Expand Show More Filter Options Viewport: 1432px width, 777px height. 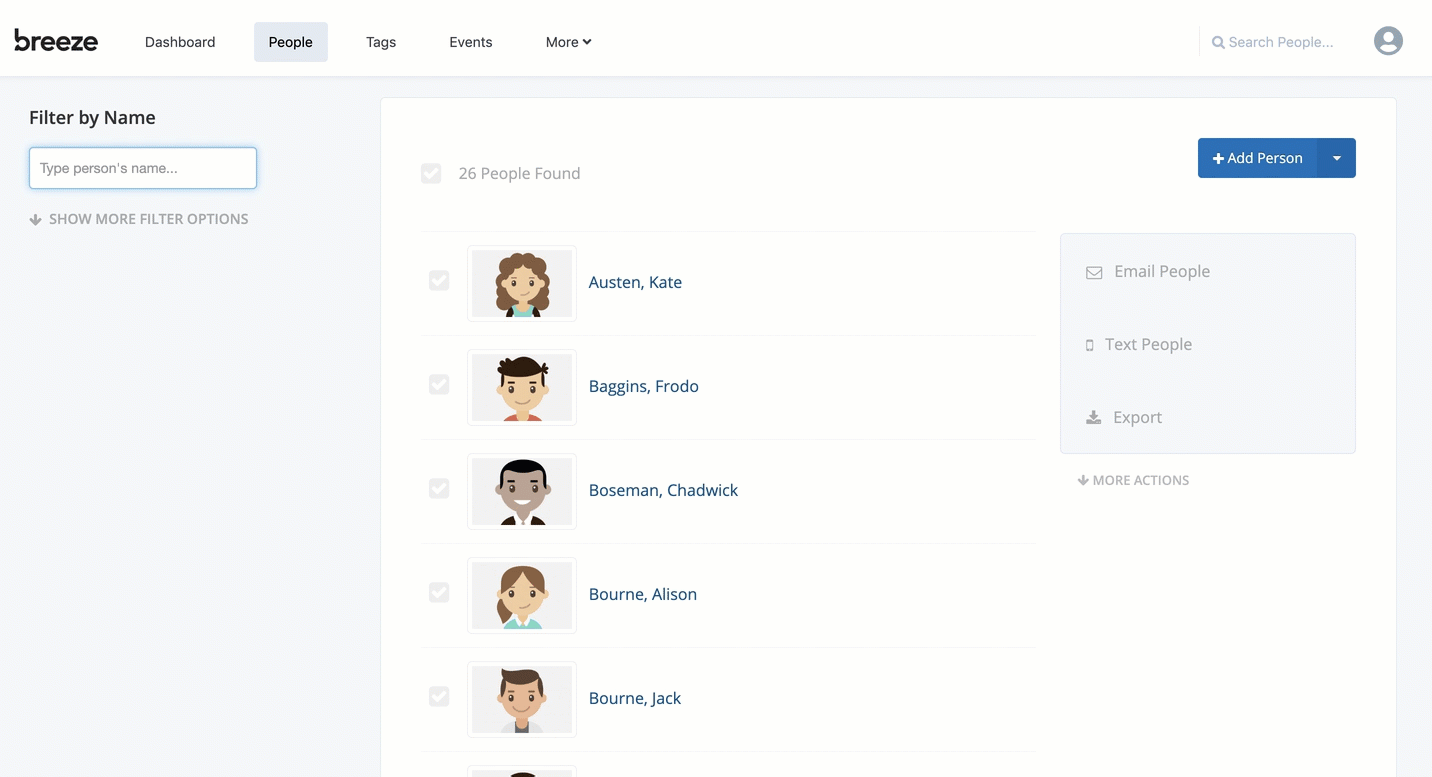point(139,219)
